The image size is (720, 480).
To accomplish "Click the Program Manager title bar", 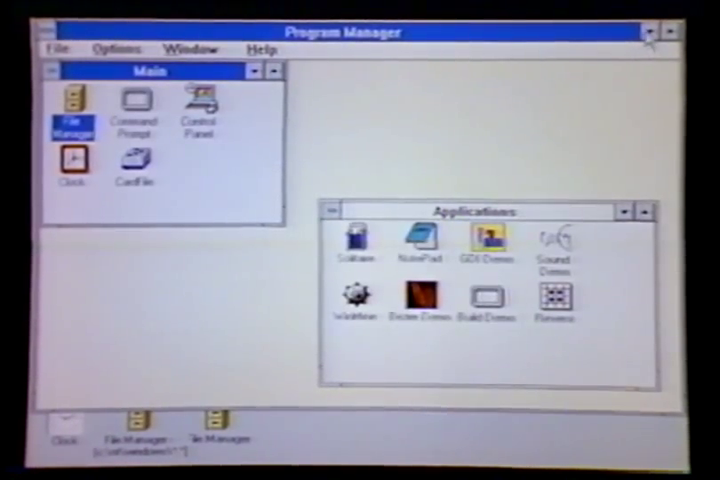I will tap(348, 32).
